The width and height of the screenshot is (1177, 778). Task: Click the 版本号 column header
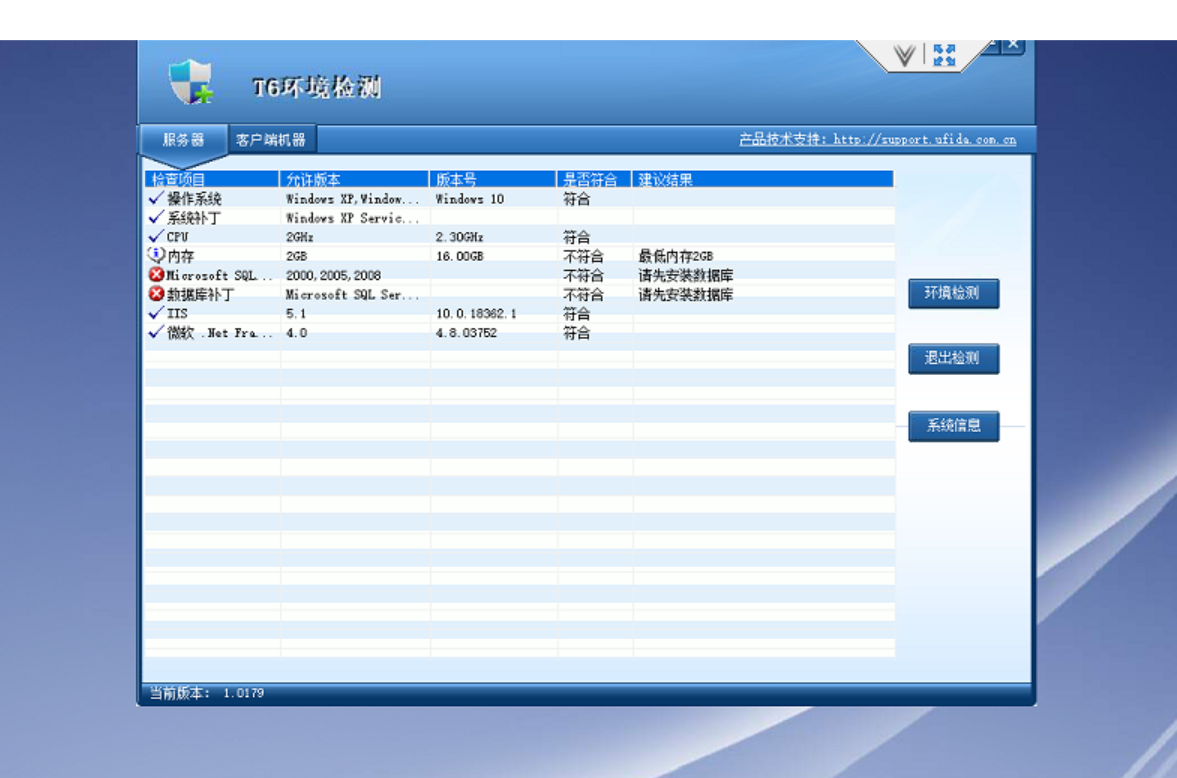[x=492, y=179]
